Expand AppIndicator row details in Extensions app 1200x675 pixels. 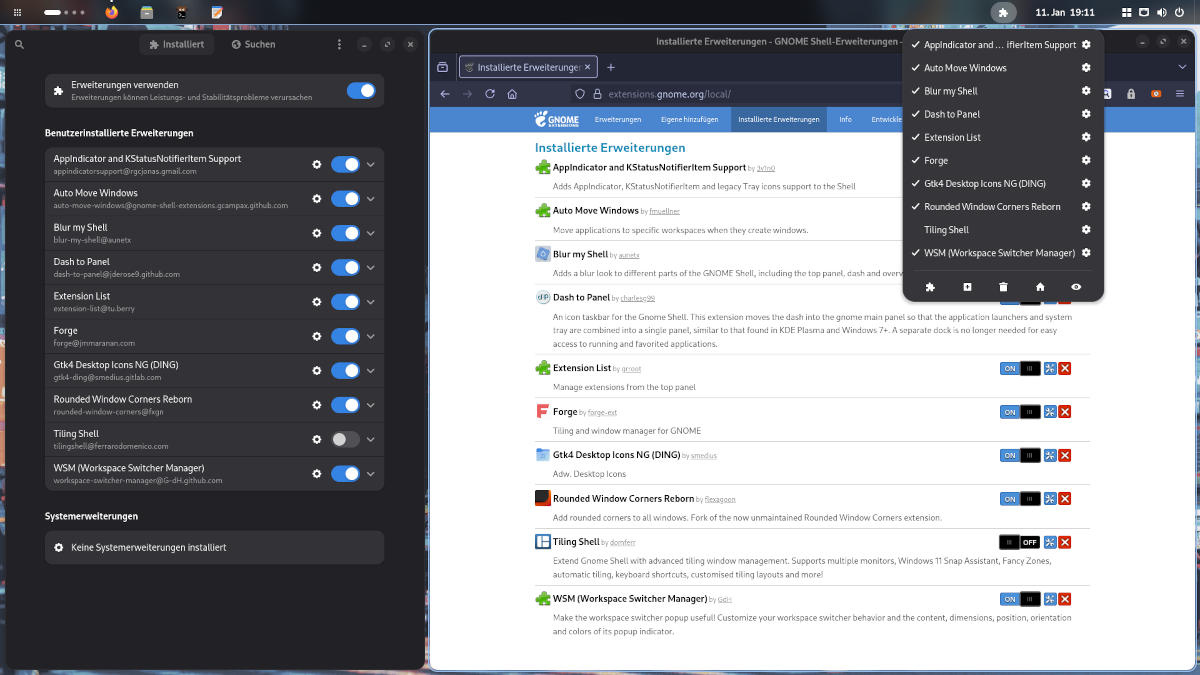[371, 164]
